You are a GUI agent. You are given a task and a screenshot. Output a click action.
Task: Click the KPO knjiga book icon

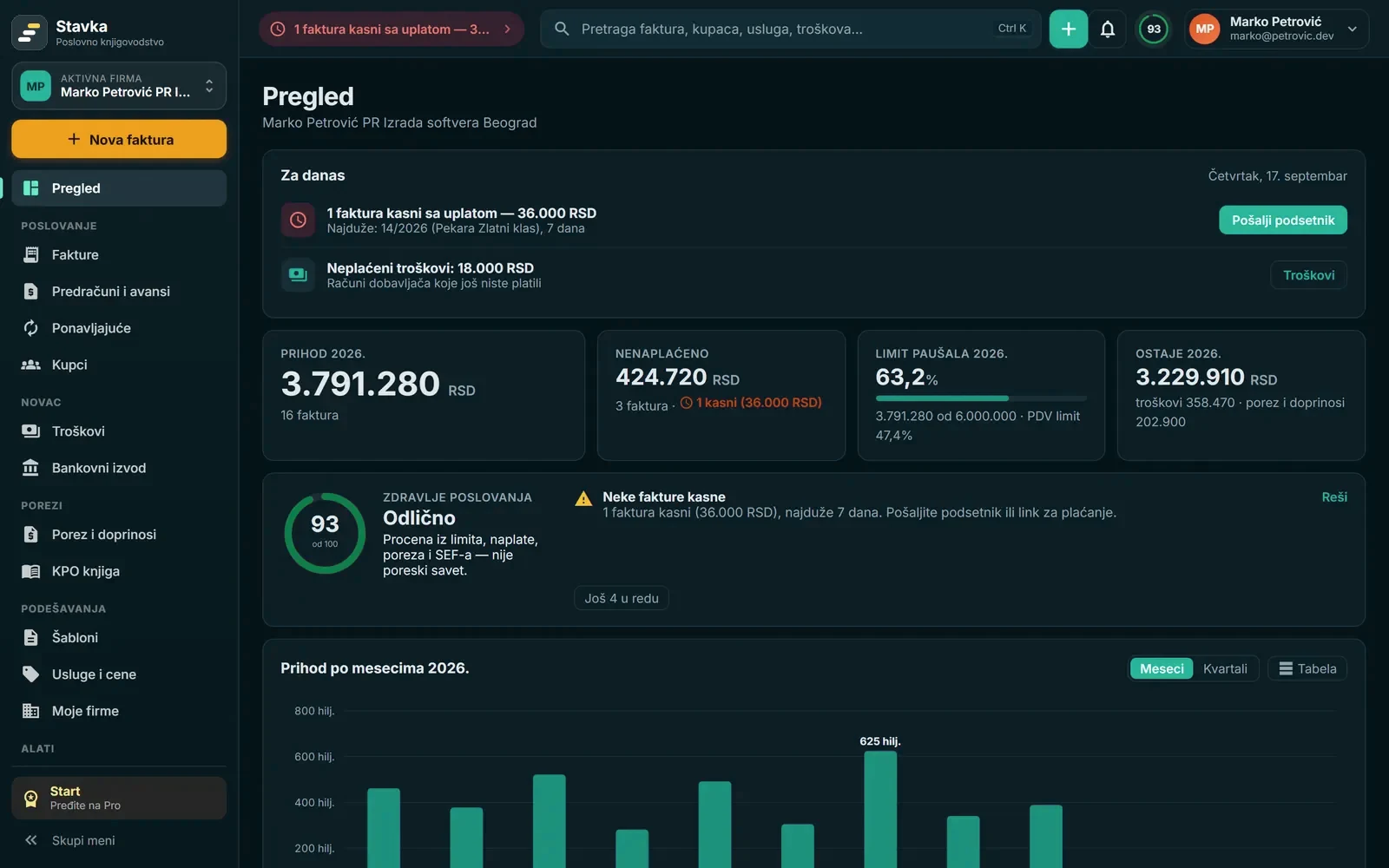click(31, 571)
